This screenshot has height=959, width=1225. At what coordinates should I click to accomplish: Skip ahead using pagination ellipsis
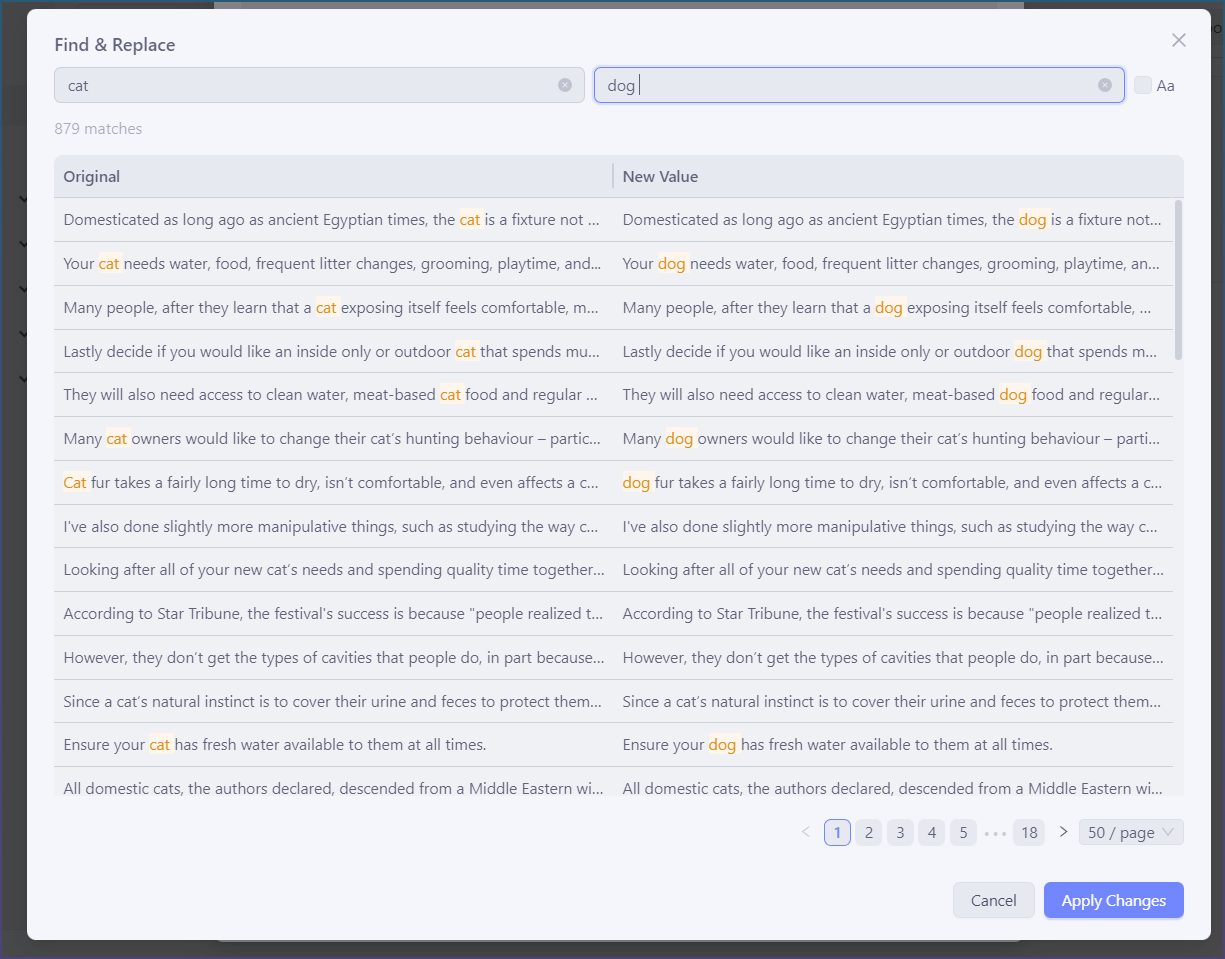coord(995,832)
